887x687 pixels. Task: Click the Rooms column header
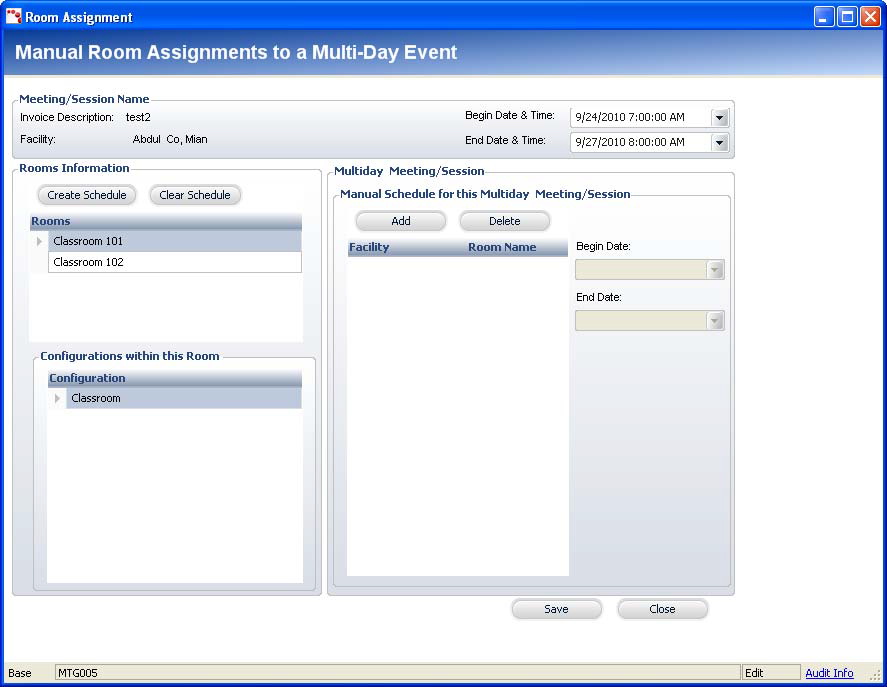[x=165, y=221]
